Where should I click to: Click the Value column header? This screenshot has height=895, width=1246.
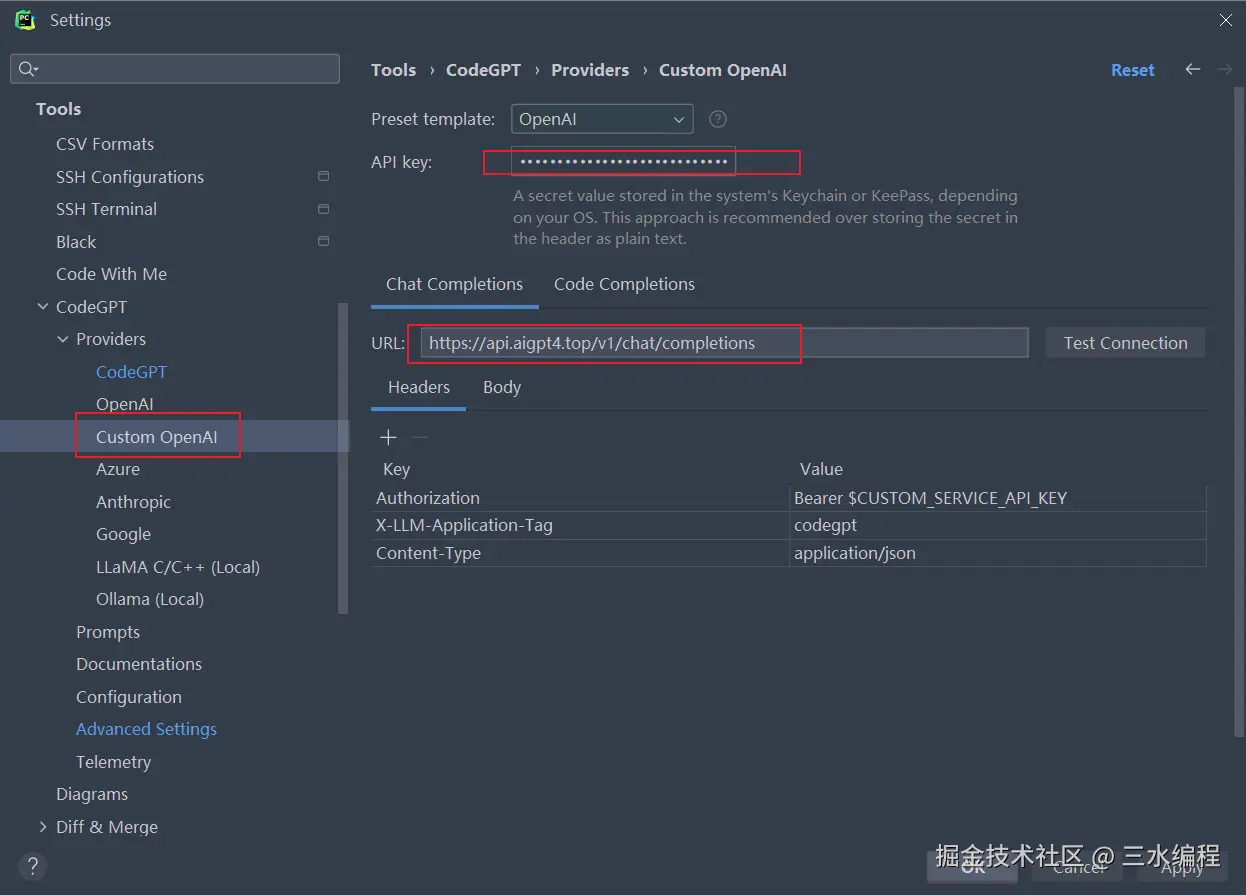coord(821,469)
